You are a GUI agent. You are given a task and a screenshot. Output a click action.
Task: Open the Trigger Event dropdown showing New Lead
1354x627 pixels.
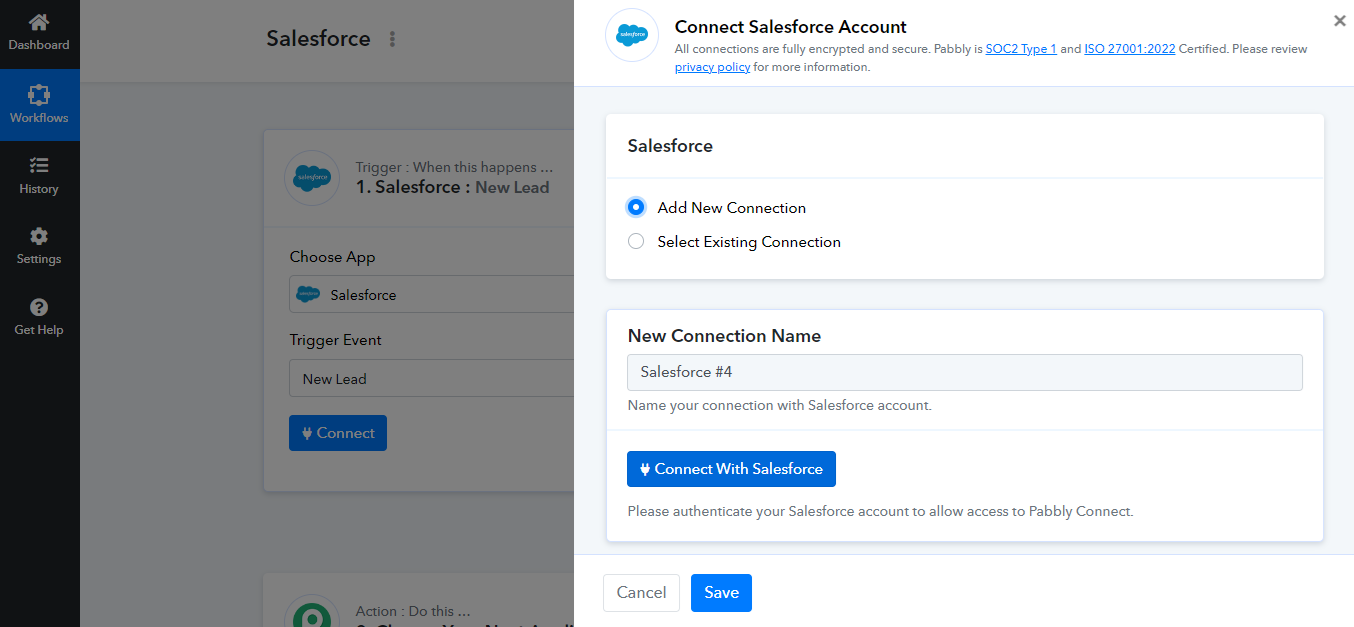[430, 378]
